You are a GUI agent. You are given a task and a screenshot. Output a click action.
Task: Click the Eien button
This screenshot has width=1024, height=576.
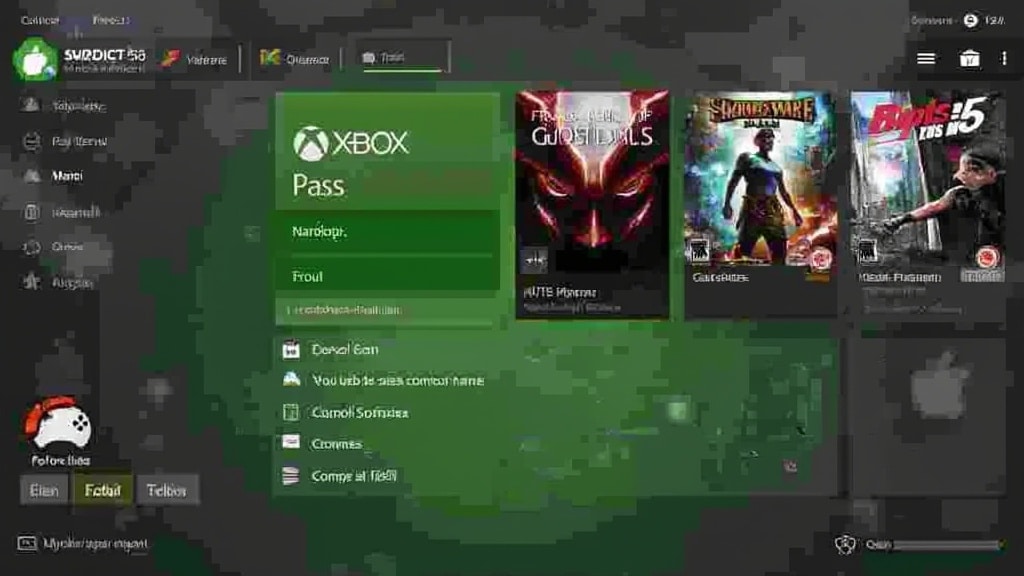point(44,490)
